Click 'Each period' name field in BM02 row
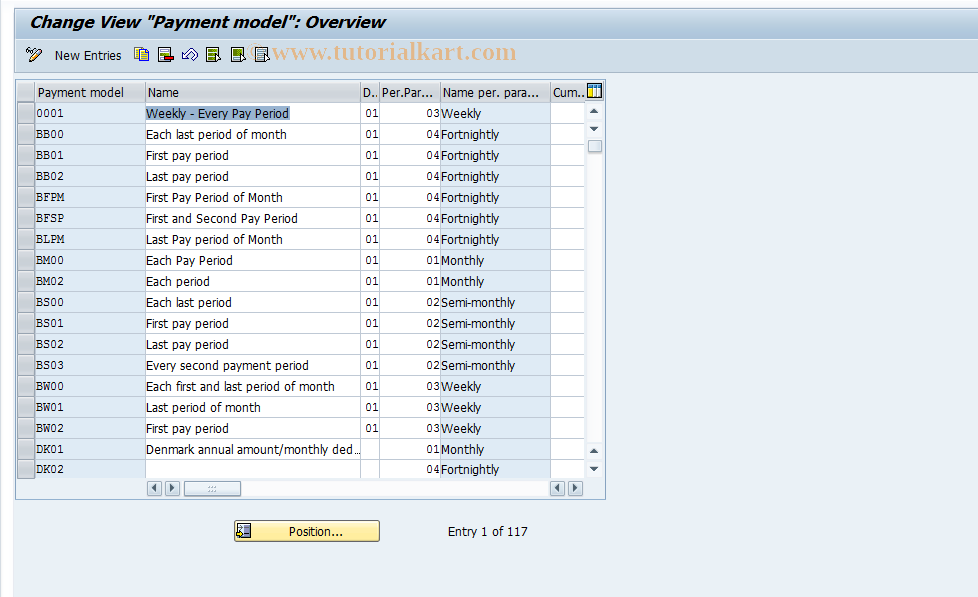 tap(253, 281)
